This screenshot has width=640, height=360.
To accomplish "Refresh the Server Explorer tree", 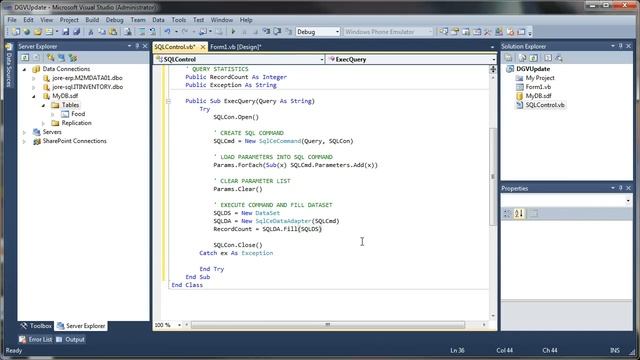I will 25,58.
